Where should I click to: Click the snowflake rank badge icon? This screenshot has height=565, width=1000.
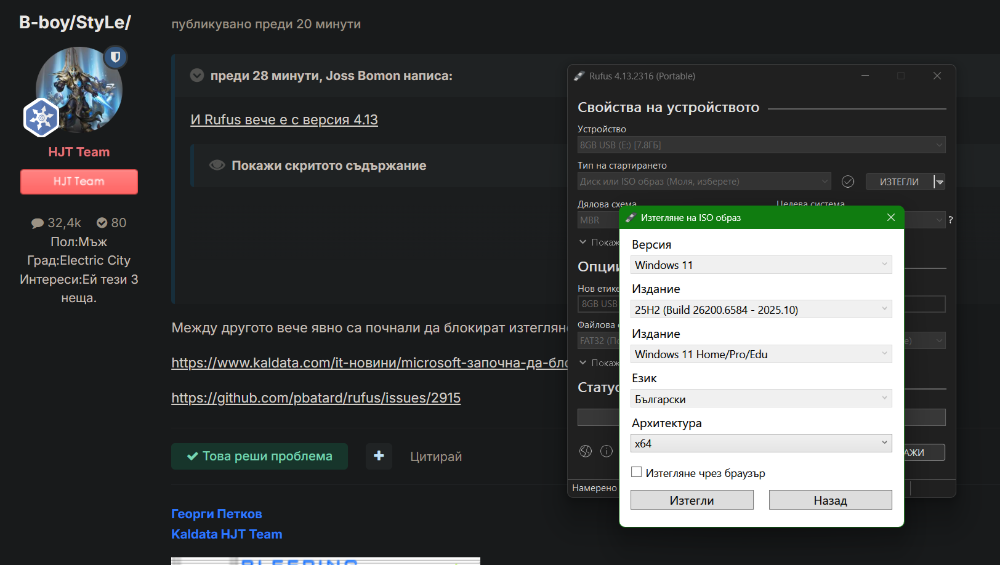pos(41,117)
